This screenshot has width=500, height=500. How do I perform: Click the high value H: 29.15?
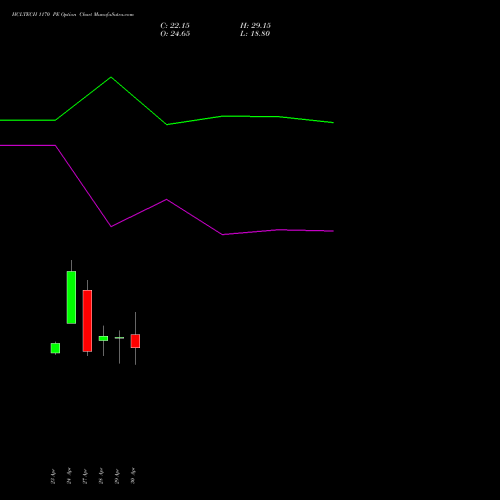pyautogui.click(x=255, y=26)
